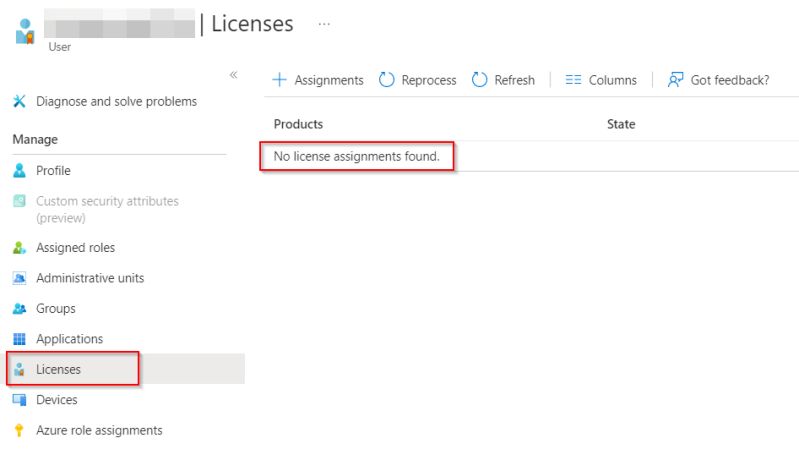
Task: Click the Assigned roles icon
Action: (x=19, y=248)
